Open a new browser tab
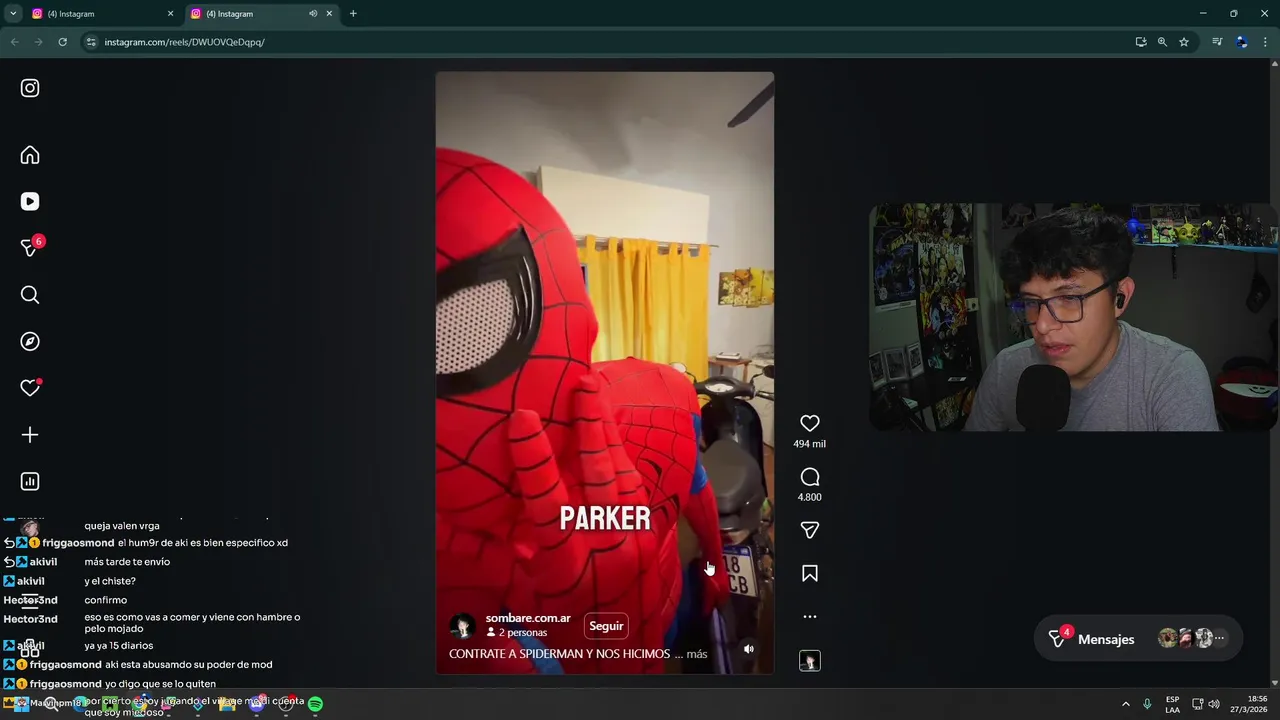The image size is (1280, 720). tap(353, 14)
